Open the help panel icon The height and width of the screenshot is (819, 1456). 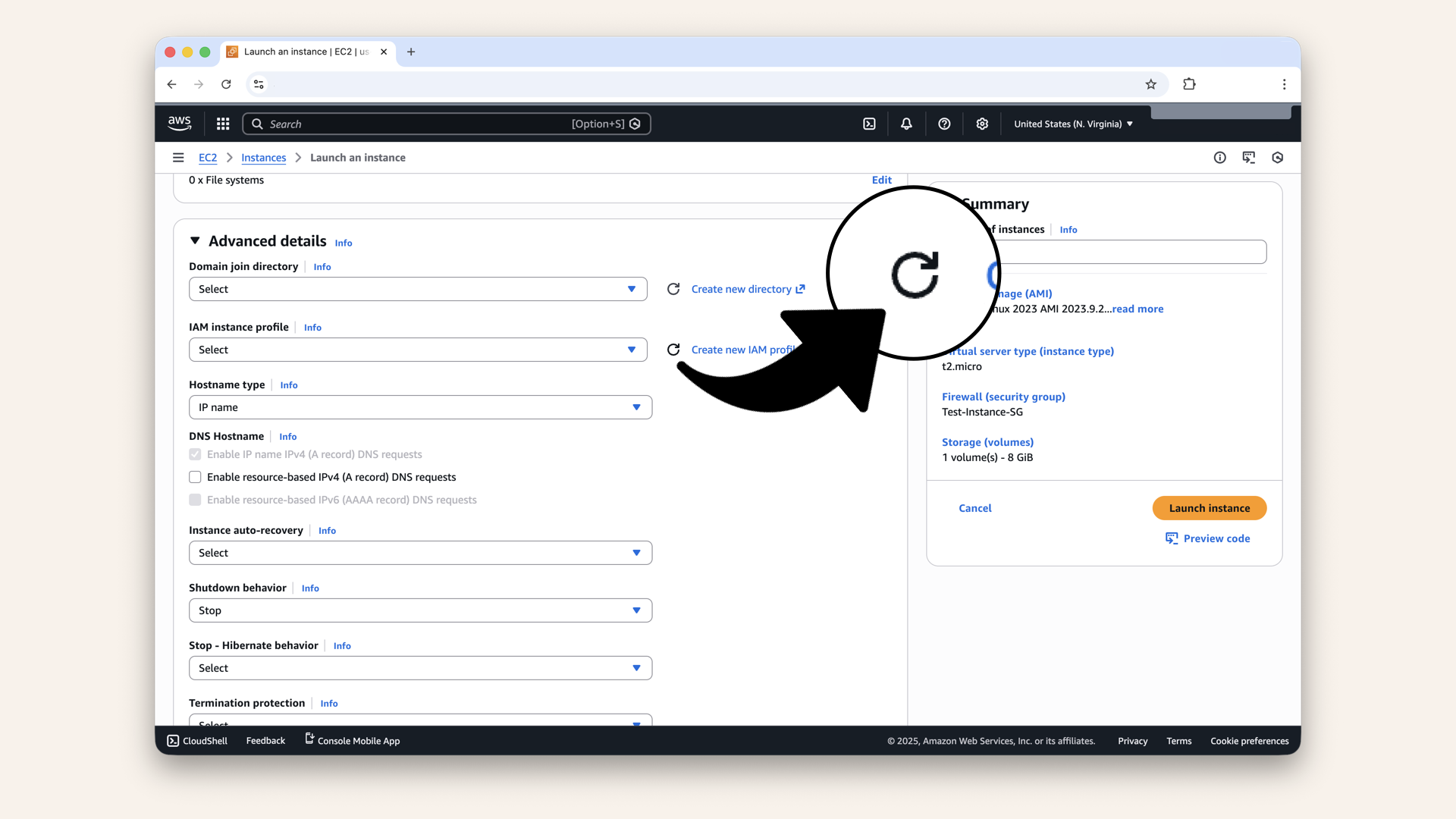point(944,124)
